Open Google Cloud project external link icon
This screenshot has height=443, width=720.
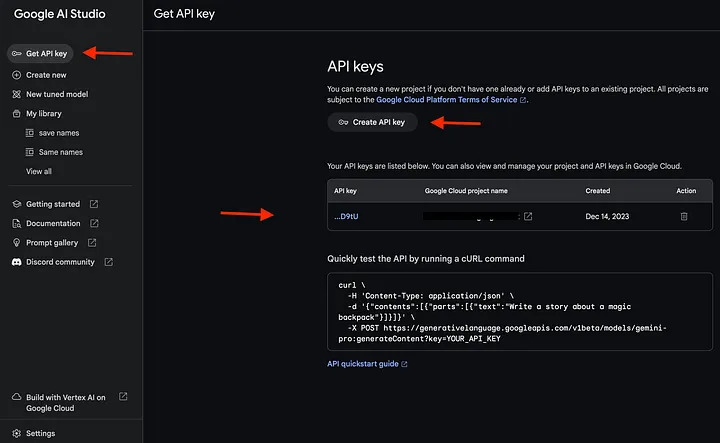[x=528, y=216]
